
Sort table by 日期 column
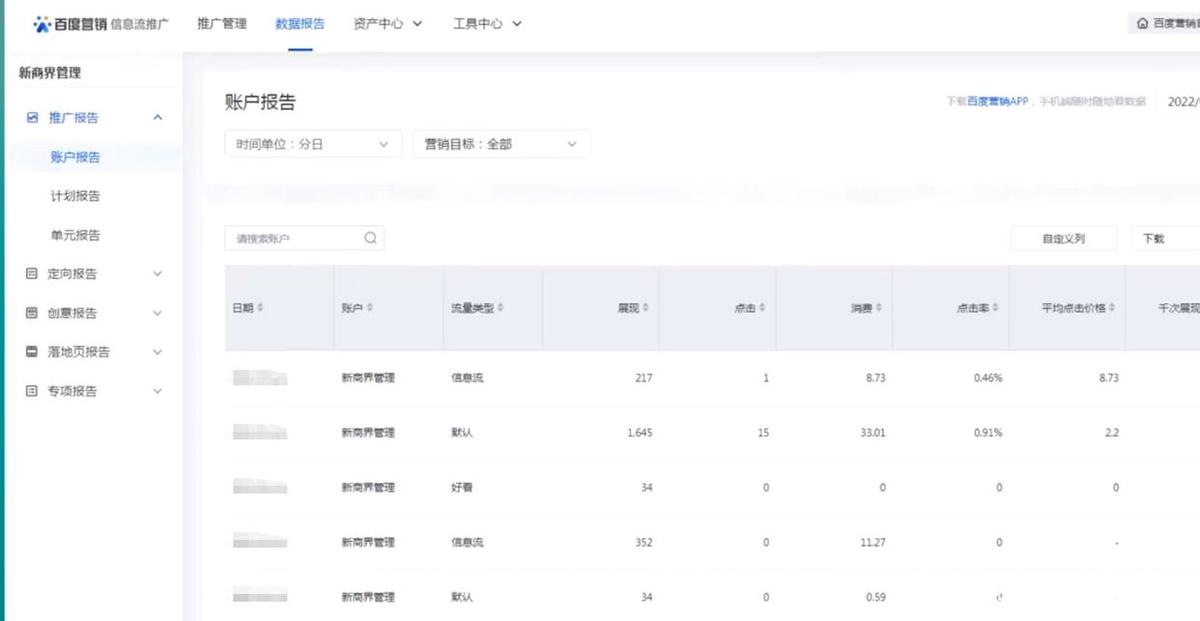[261, 308]
